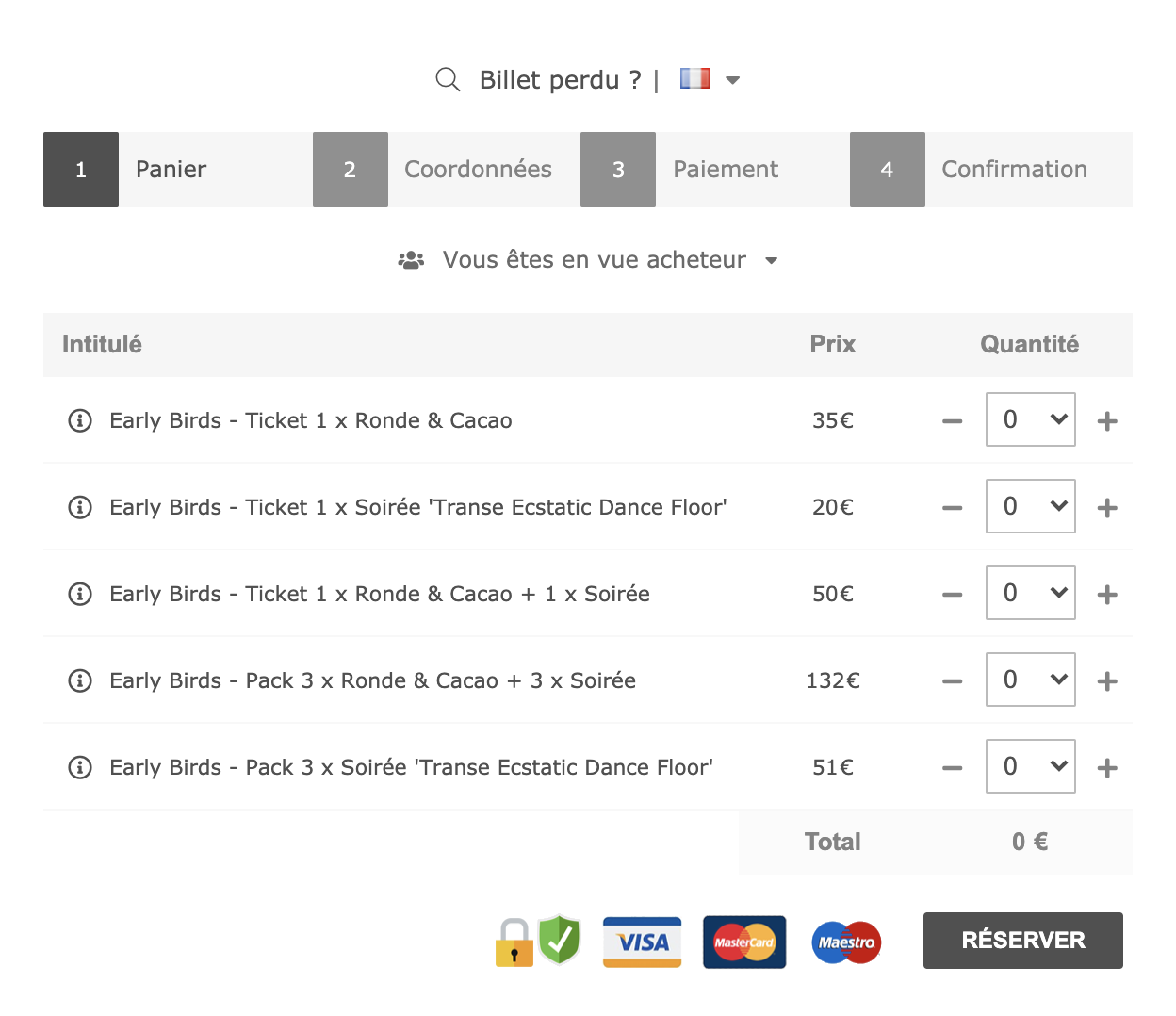Viewport: 1176px width, 1016px height.
Task: Click info icon for Ronde & Cacao ticket
Action: (80, 420)
